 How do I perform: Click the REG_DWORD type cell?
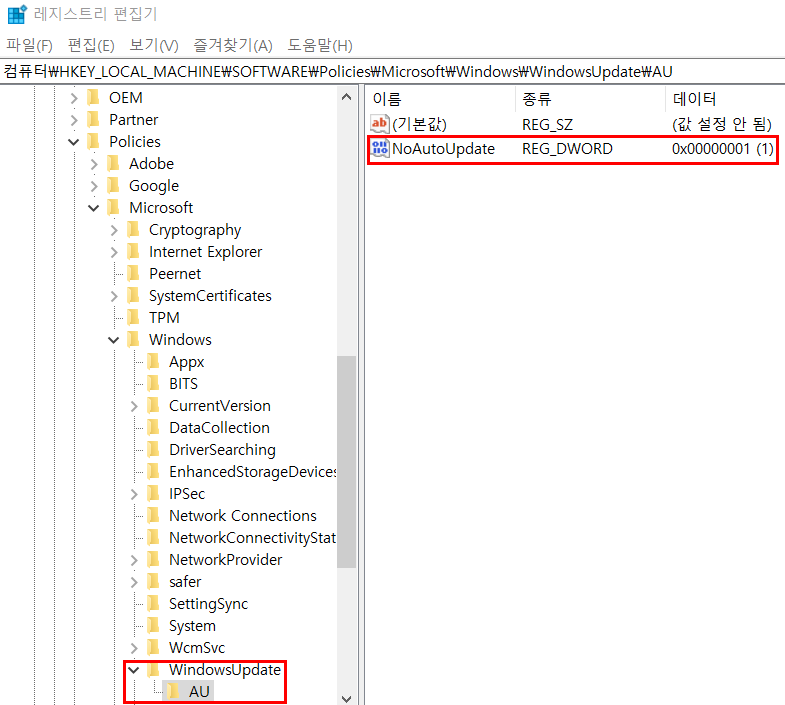pyautogui.click(x=567, y=149)
